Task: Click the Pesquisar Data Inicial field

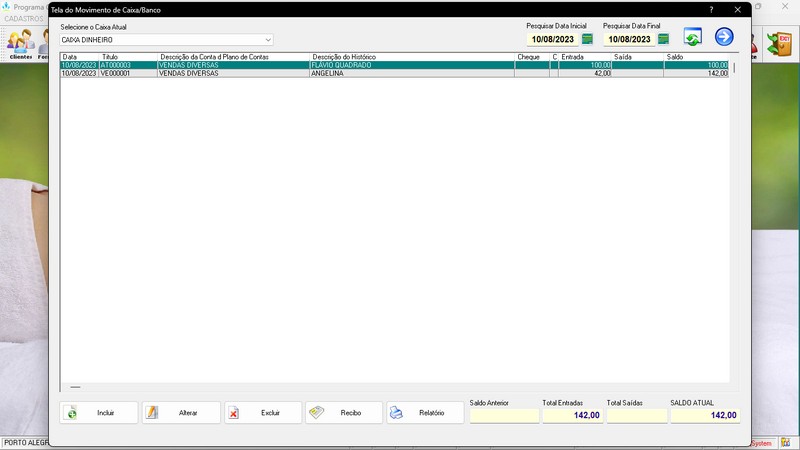Action: pos(553,39)
